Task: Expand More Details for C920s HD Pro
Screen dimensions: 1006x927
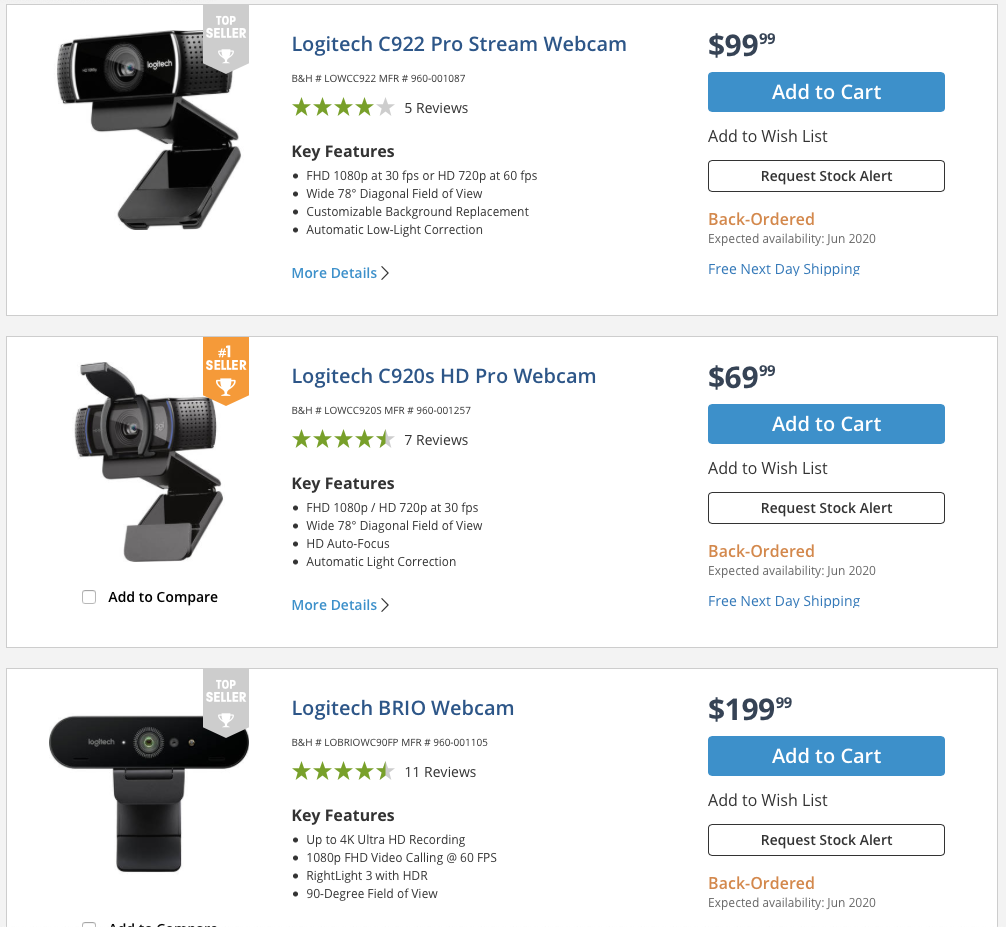Action: click(340, 605)
